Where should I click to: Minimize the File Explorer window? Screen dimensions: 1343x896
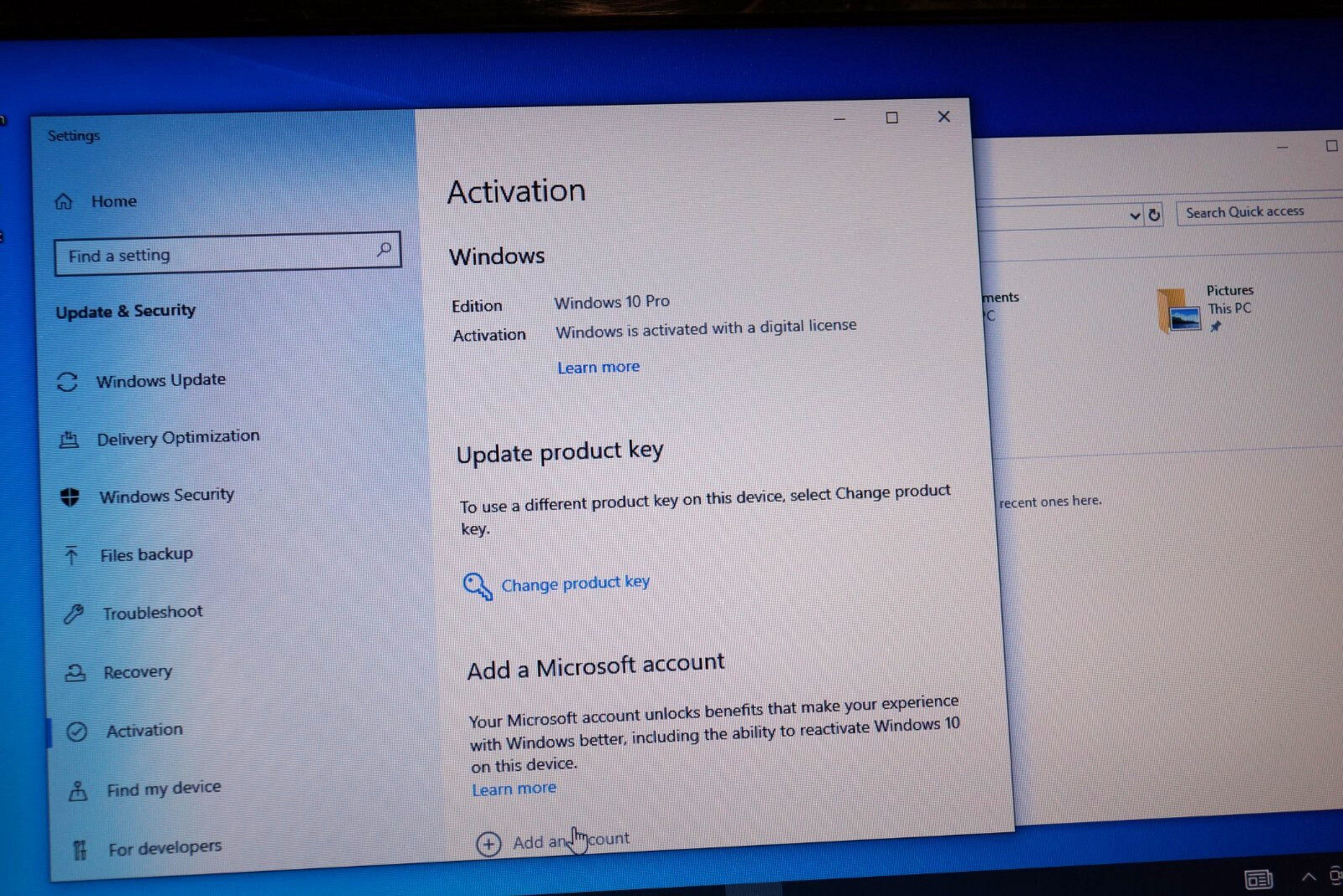point(1282,147)
